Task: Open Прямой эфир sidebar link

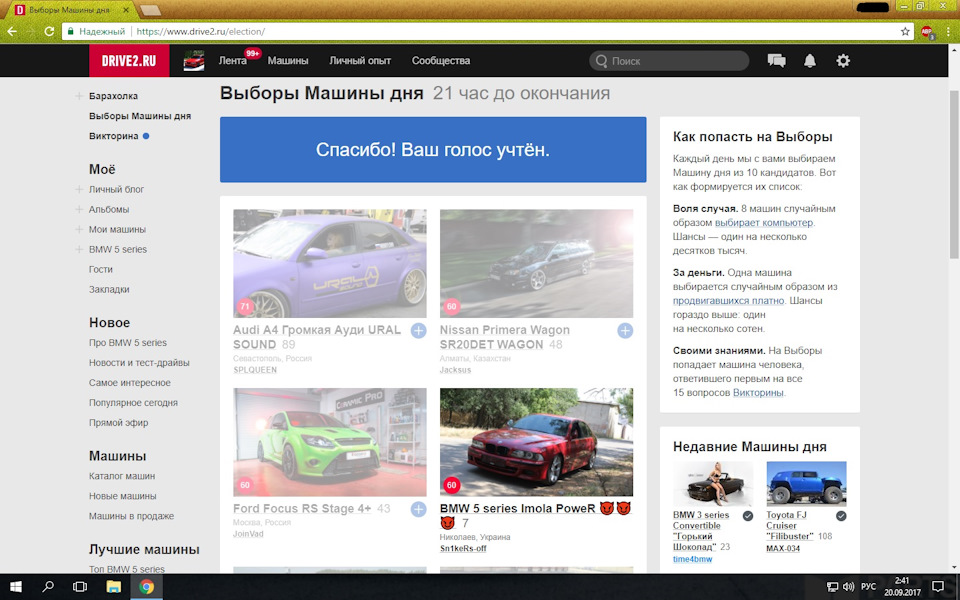Action: pyautogui.click(x=118, y=423)
